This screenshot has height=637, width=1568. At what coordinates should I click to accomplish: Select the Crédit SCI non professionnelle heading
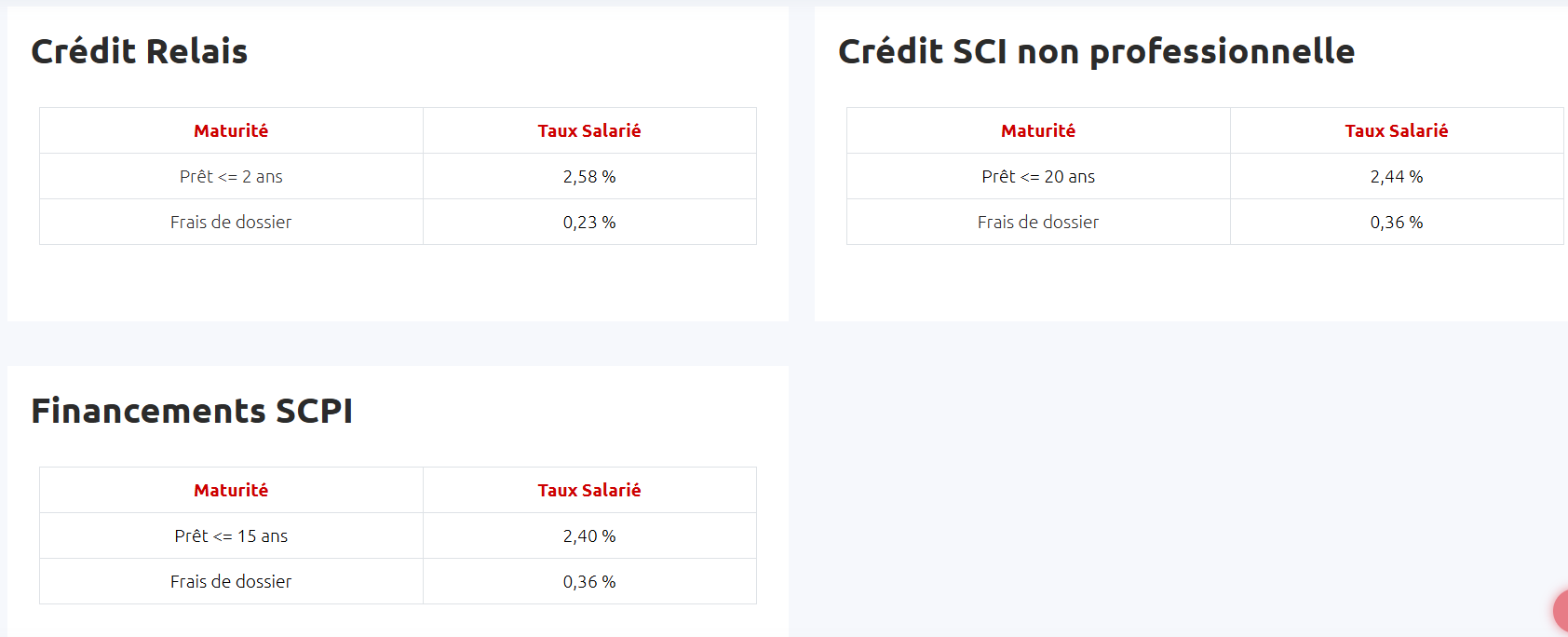coord(1096,51)
